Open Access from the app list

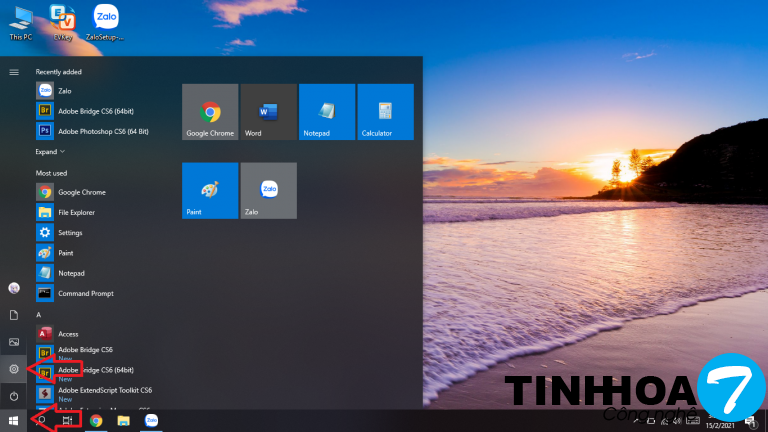(67, 334)
